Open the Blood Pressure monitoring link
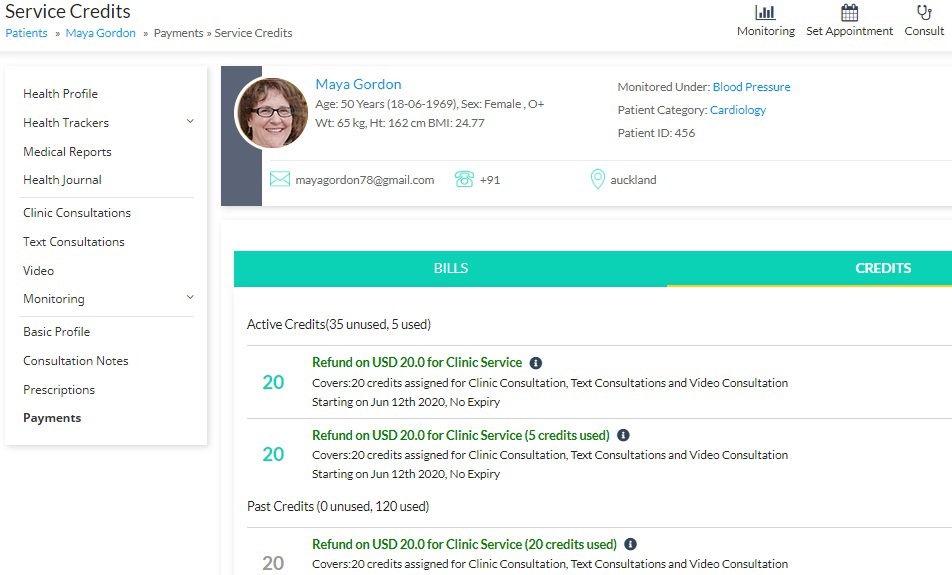 (751, 87)
